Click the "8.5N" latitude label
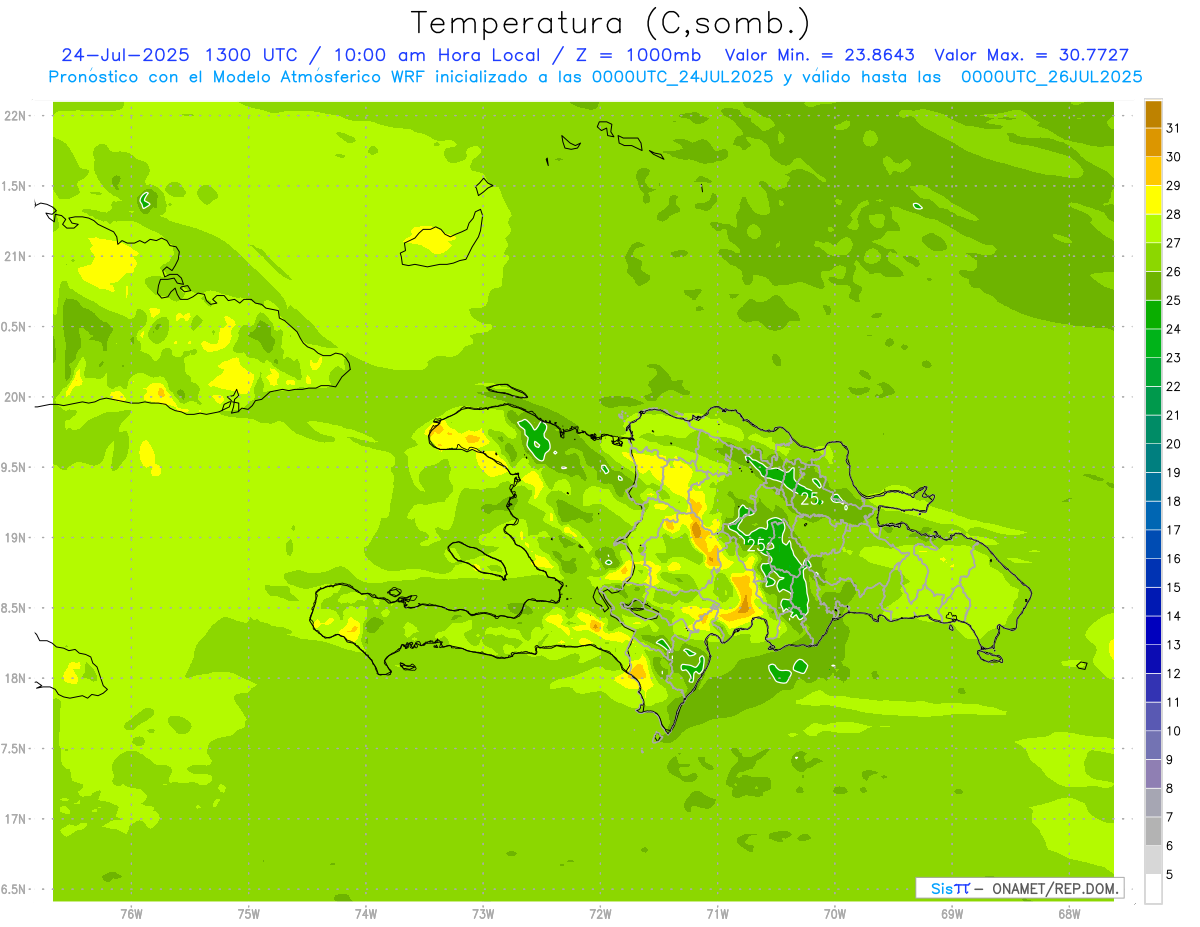Screen dimensions: 1200x927 [x=15, y=608]
